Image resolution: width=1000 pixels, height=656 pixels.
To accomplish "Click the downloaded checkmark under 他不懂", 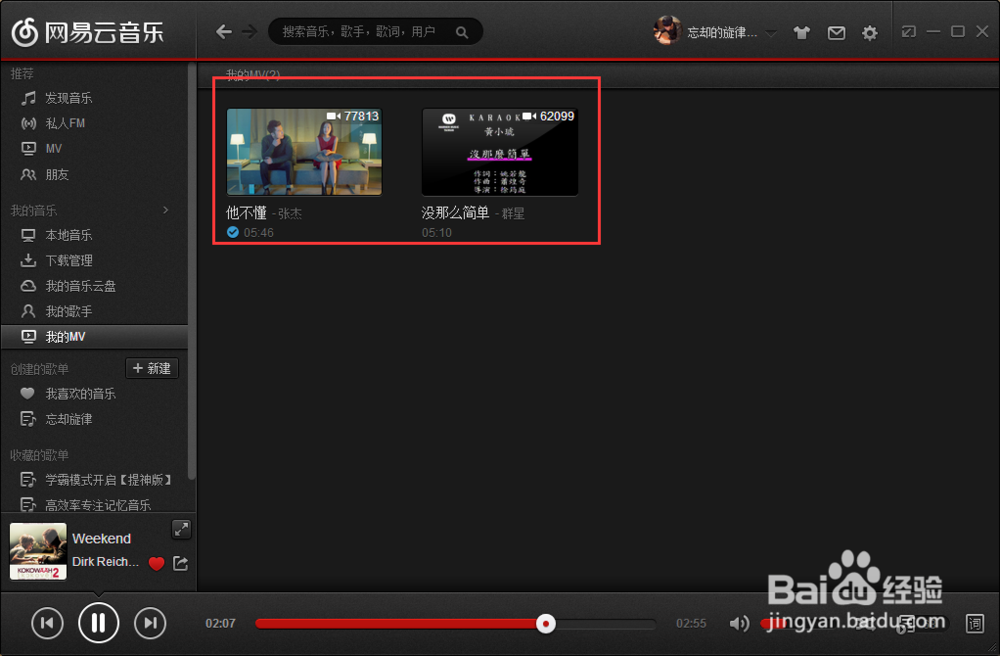I will coord(233,232).
